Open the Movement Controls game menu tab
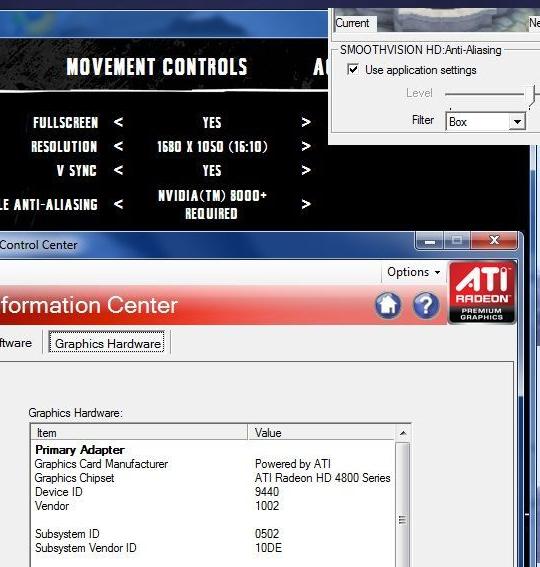 tap(157, 67)
